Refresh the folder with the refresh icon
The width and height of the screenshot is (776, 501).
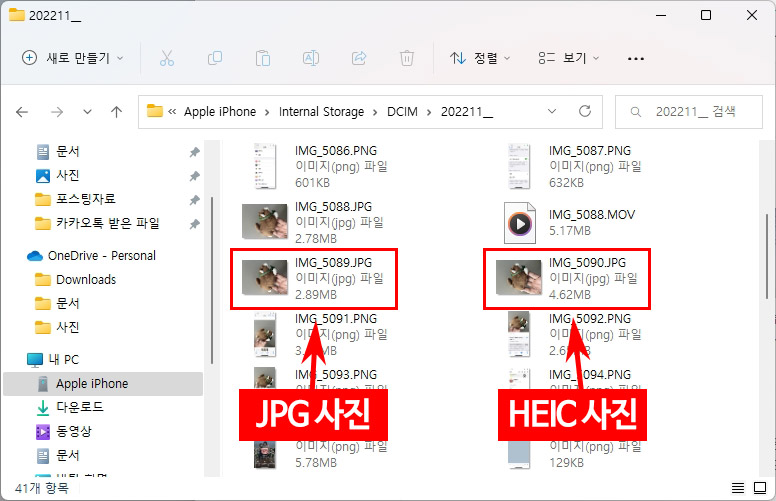[585, 111]
